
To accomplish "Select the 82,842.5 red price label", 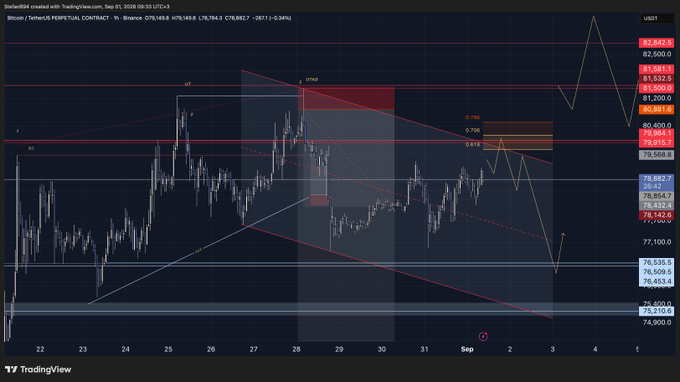I will [656, 43].
